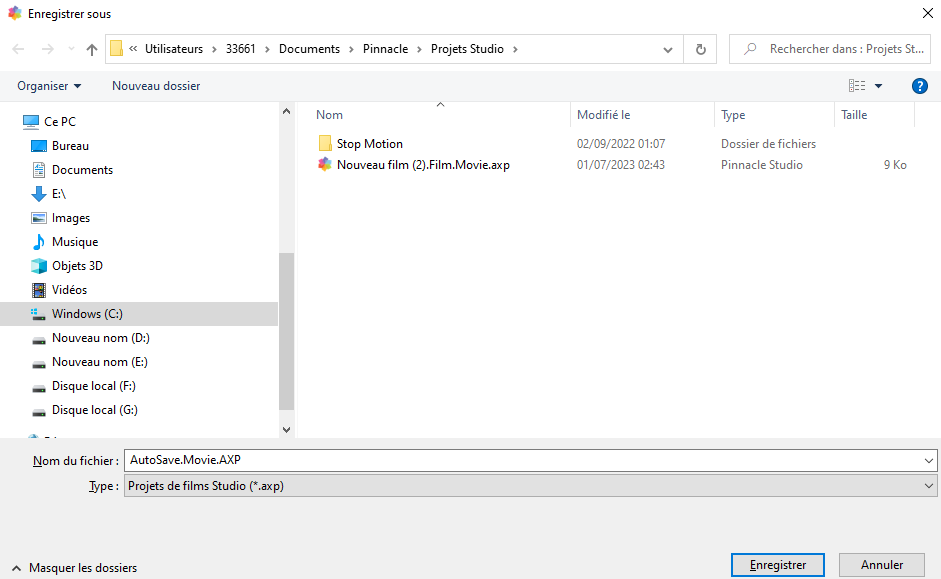Change the view layout icon
Image resolution: width=941 pixels, height=579 pixels.
[x=857, y=86]
